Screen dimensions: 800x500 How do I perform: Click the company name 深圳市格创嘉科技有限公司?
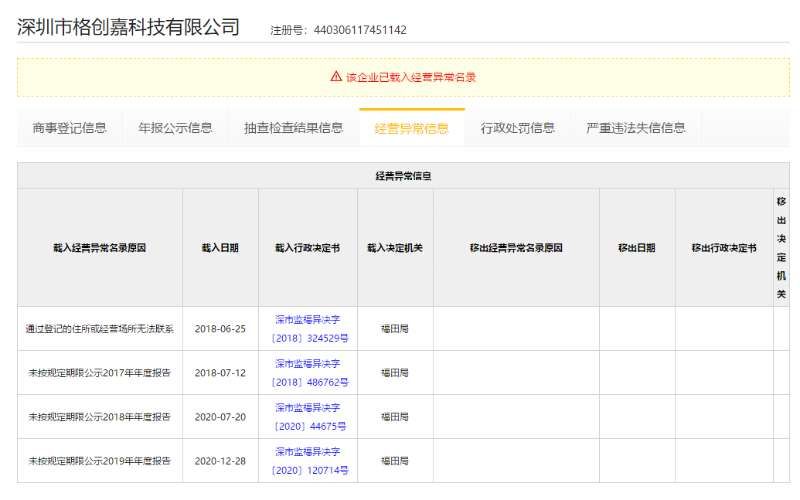129,27
